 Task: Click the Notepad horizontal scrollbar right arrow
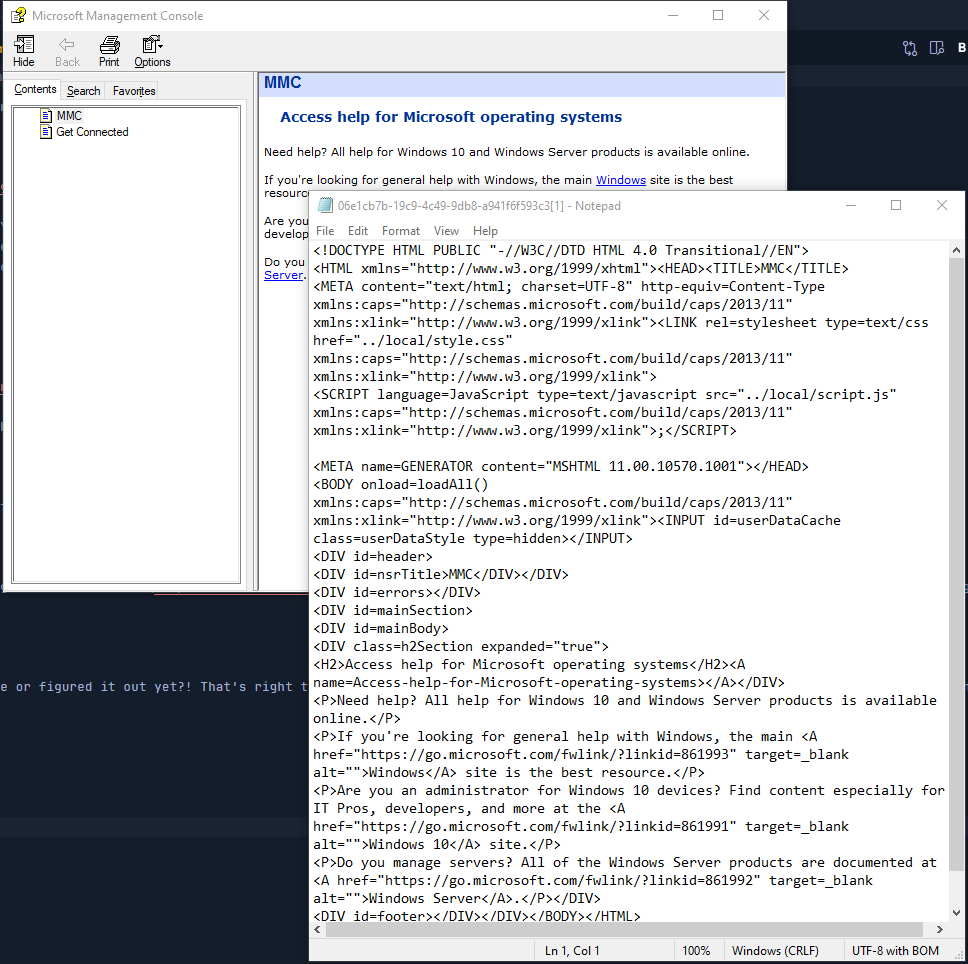940,929
